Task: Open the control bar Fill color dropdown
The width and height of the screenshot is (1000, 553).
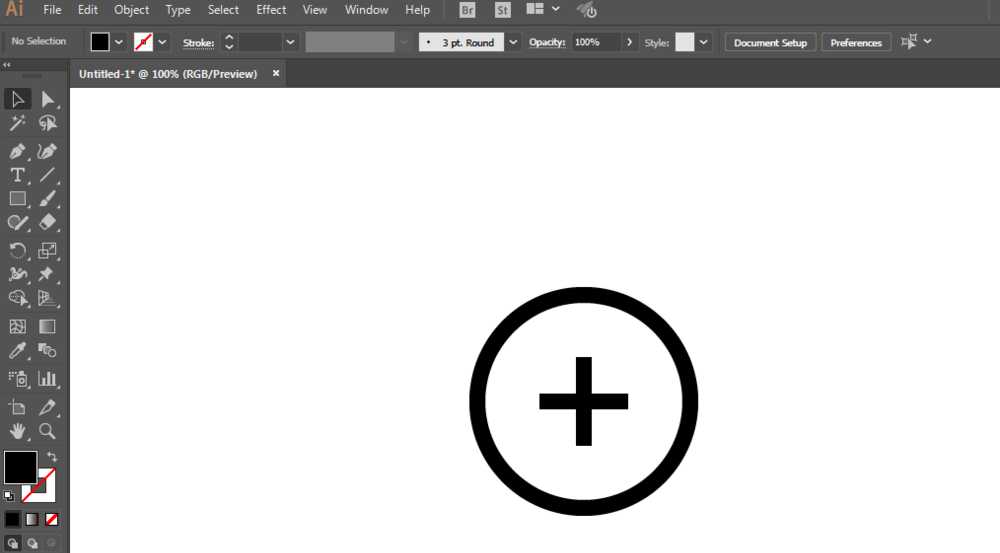Action: click(x=119, y=43)
